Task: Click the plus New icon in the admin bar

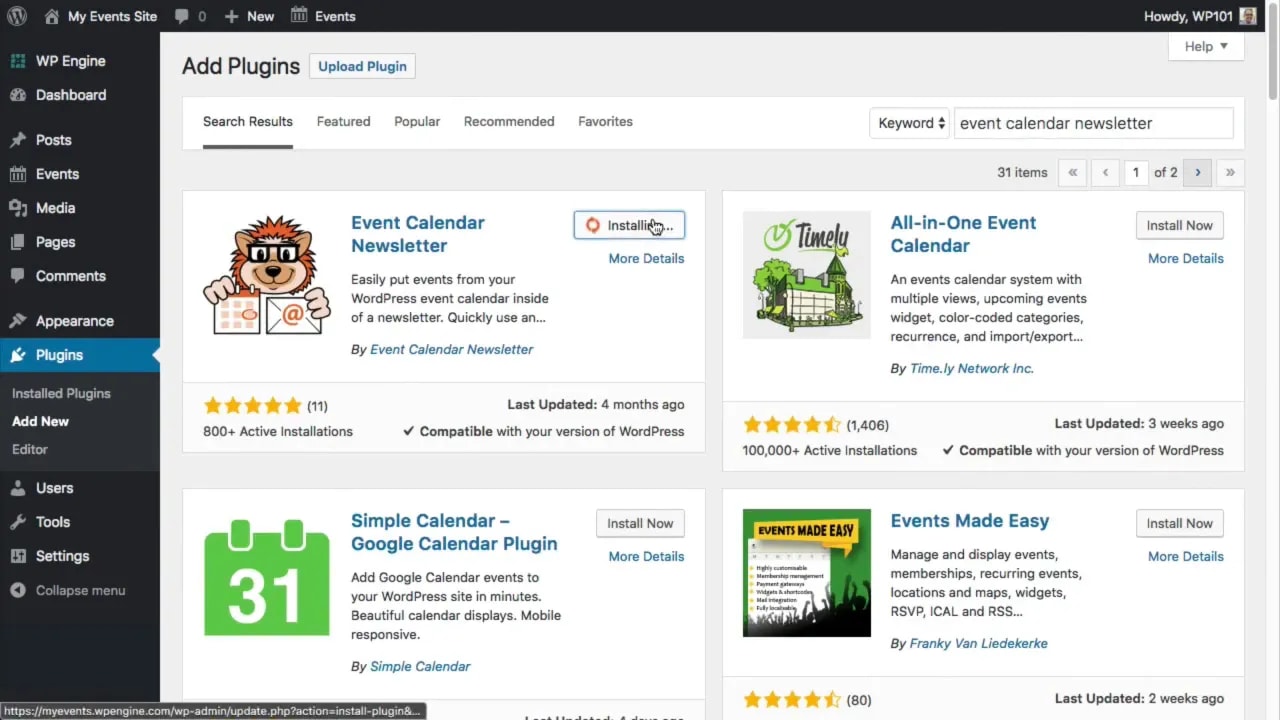Action: [x=231, y=16]
